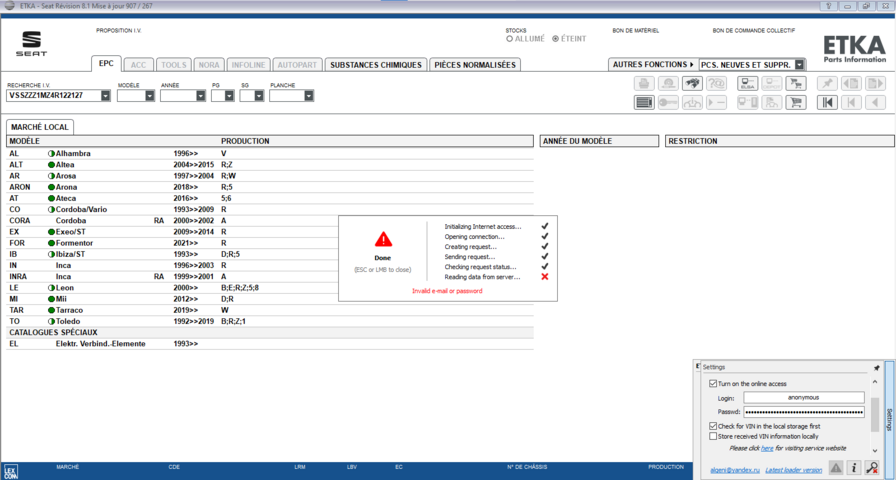
Task: Click the 'Latest loader version' link
Action: pyautogui.click(x=794, y=470)
